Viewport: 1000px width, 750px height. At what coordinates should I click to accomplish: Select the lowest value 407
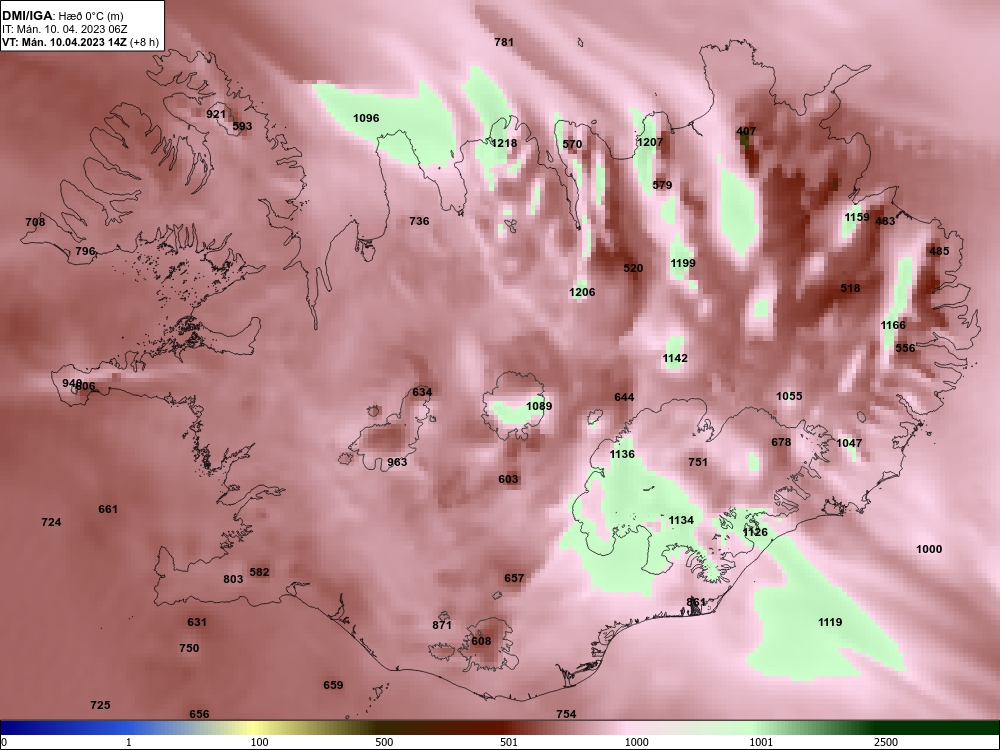coord(746,131)
